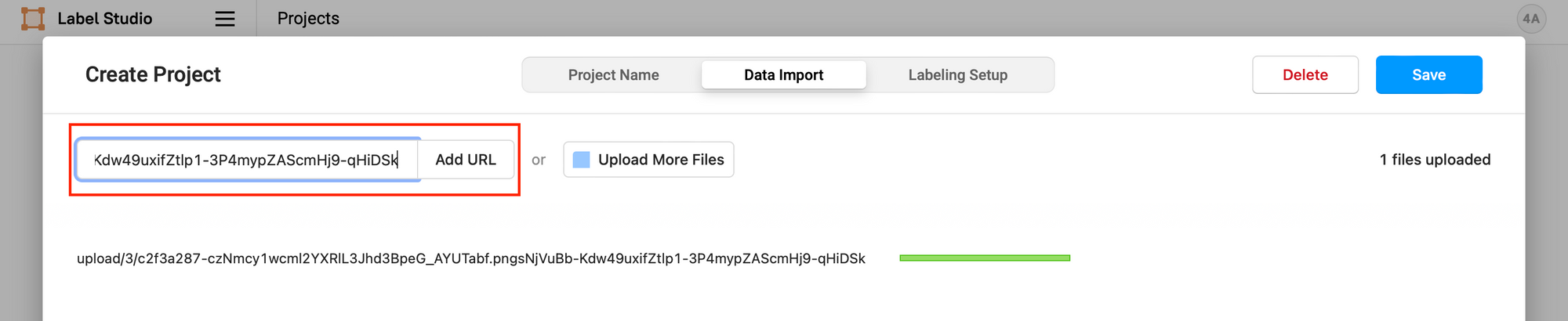Open the Labeling Setup tab
The width and height of the screenshot is (1568, 321).
(957, 75)
